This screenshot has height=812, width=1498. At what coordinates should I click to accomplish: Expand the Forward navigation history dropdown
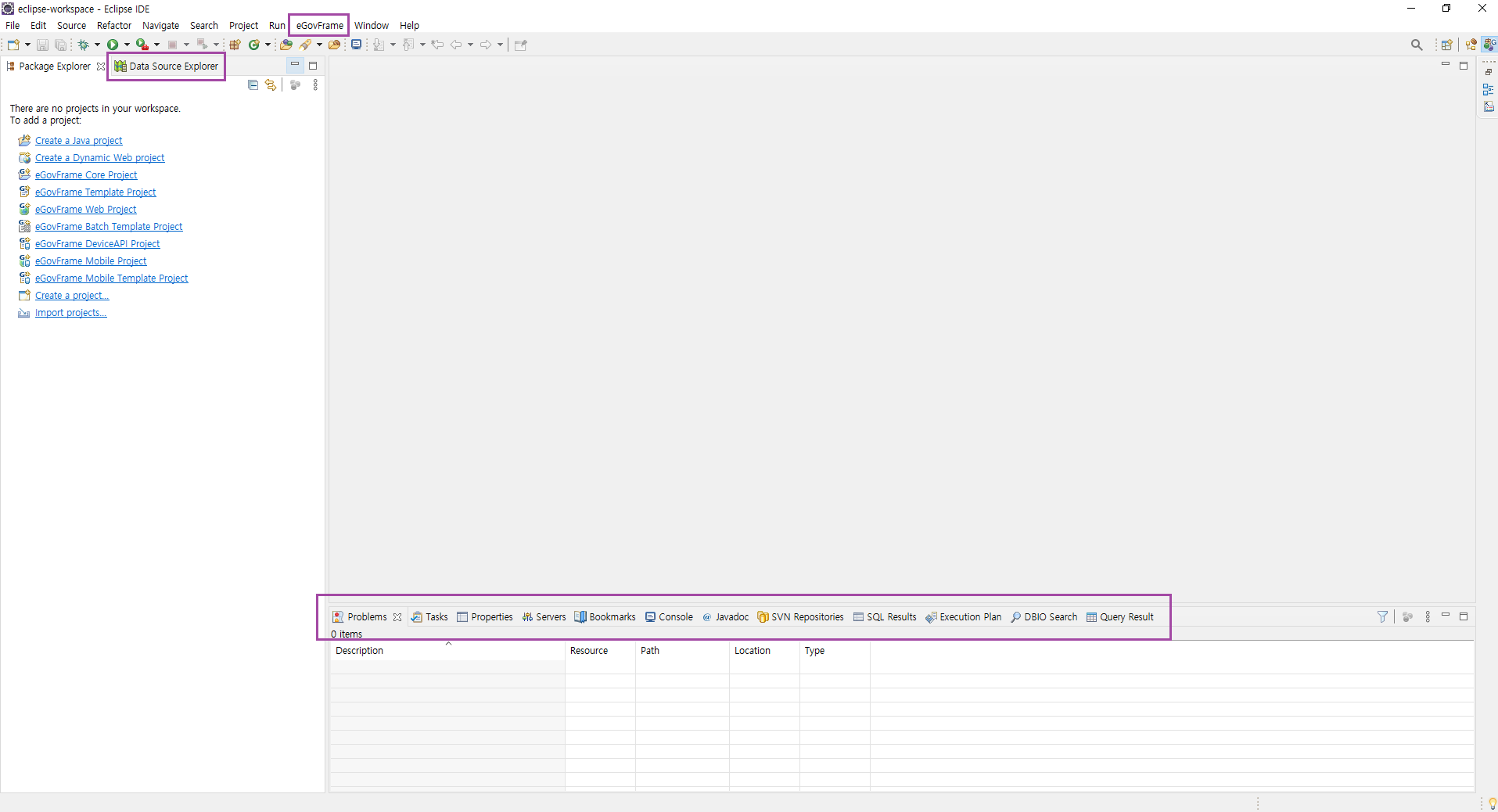500,45
